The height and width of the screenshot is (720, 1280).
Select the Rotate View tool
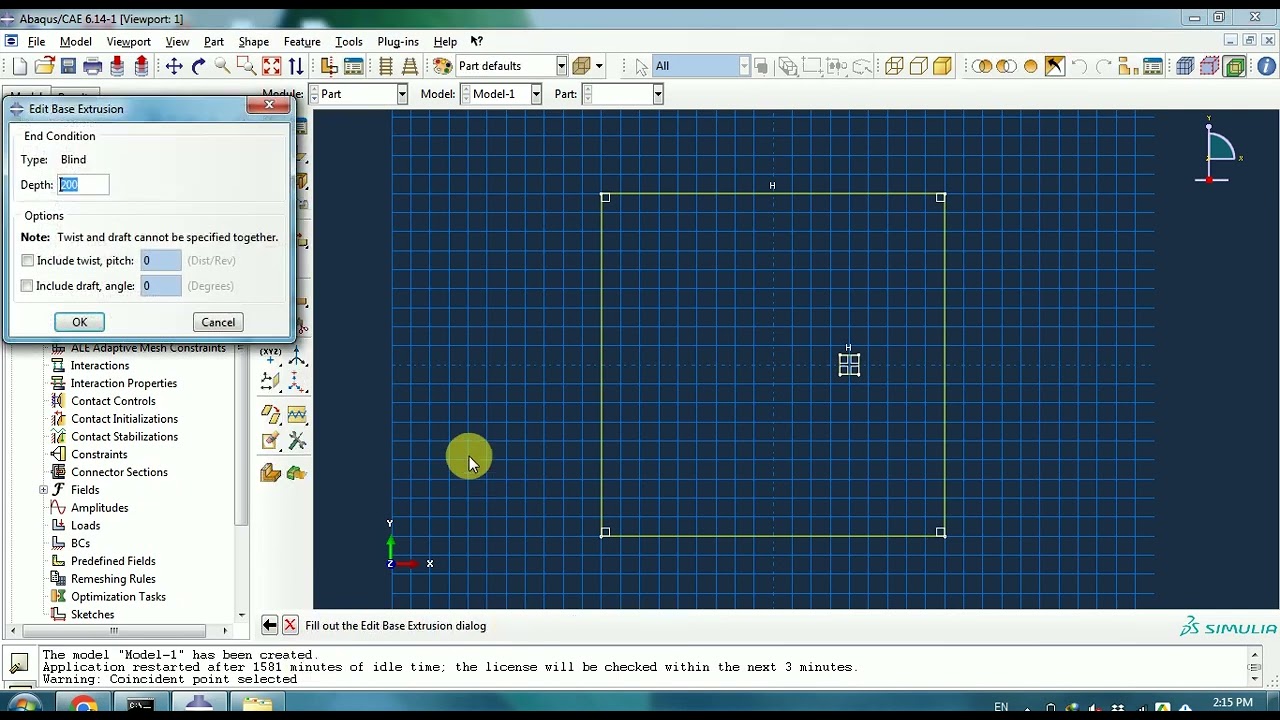(198, 66)
